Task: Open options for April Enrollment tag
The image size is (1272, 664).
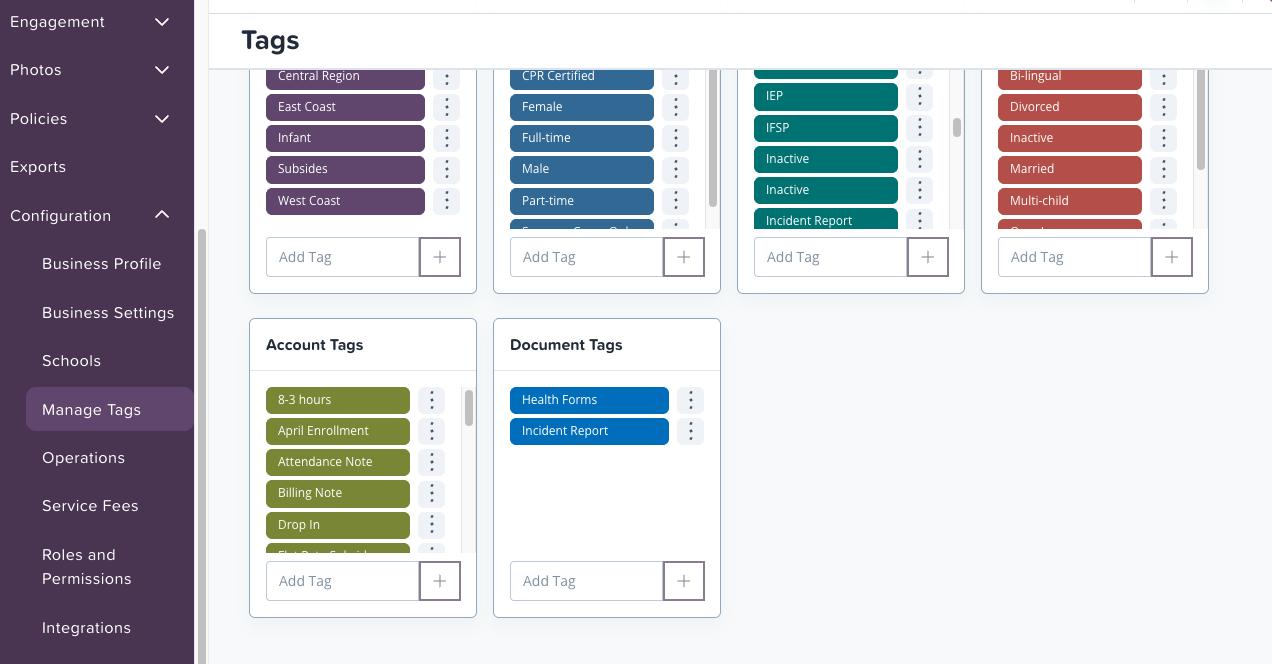Action: point(431,431)
